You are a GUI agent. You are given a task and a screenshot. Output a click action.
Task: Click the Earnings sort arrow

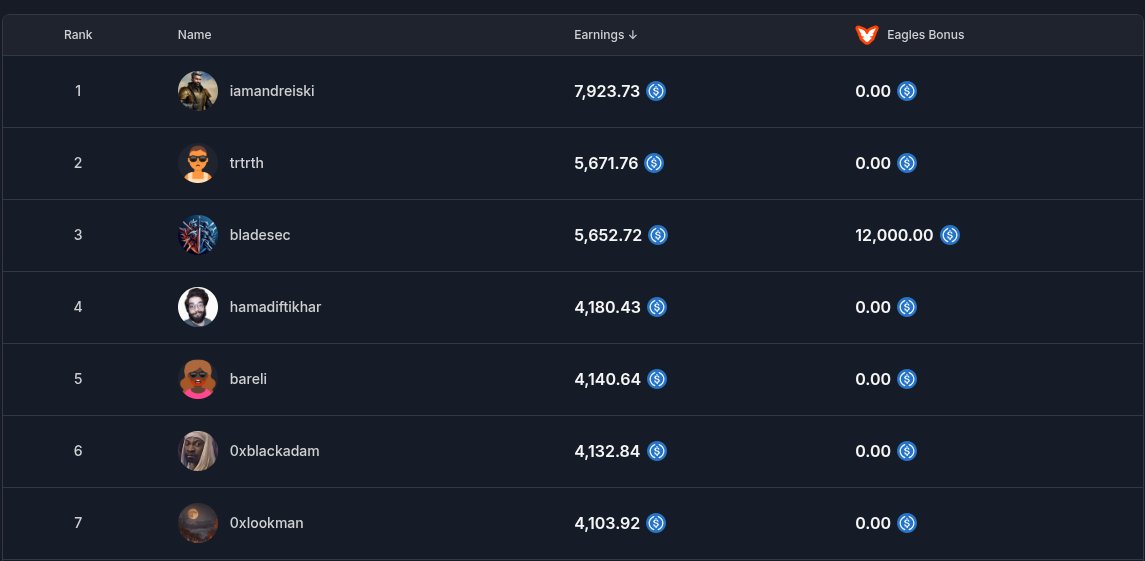[633, 34]
